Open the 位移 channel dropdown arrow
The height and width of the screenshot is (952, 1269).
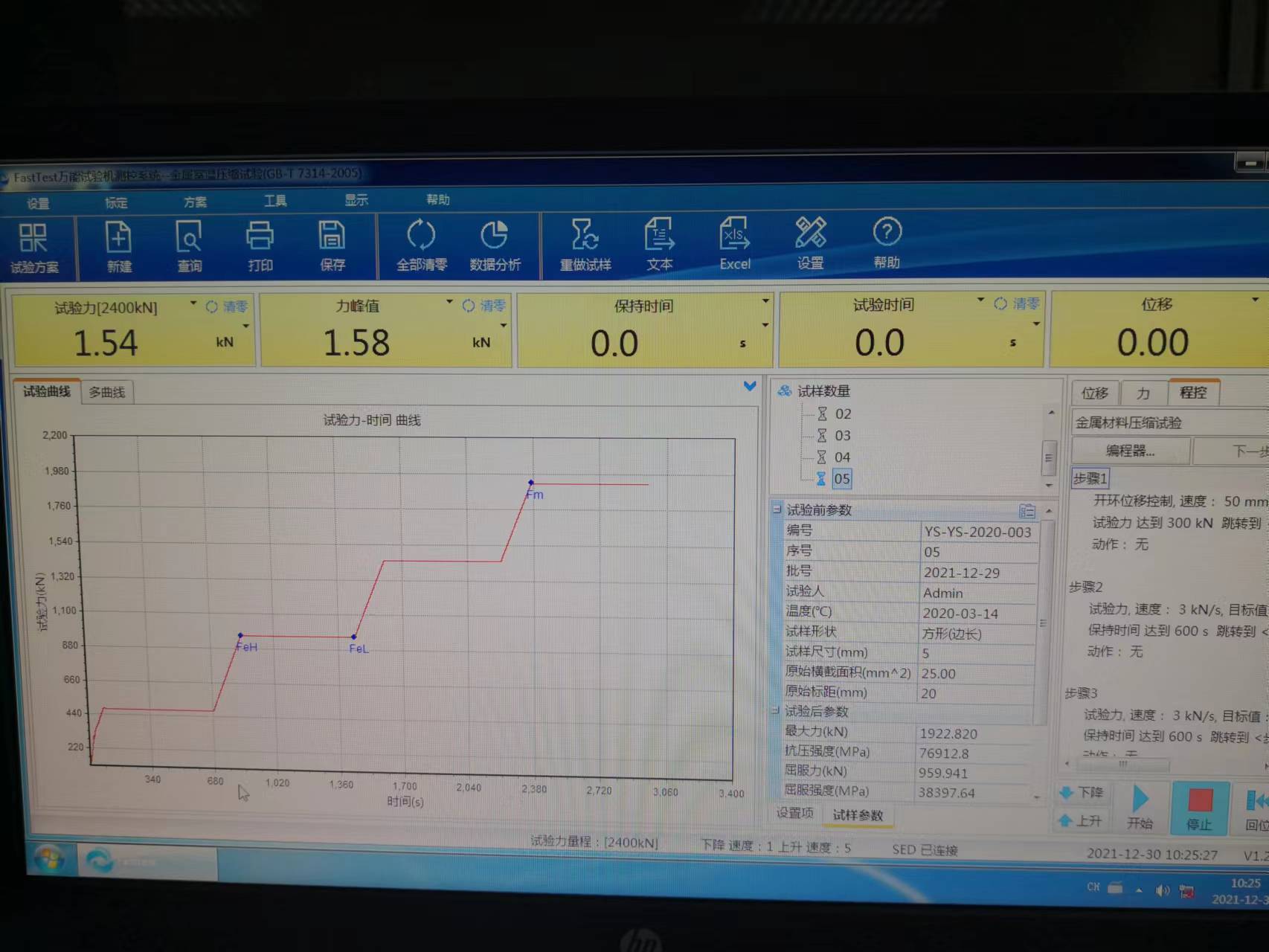pyautogui.click(x=1256, y=300)
